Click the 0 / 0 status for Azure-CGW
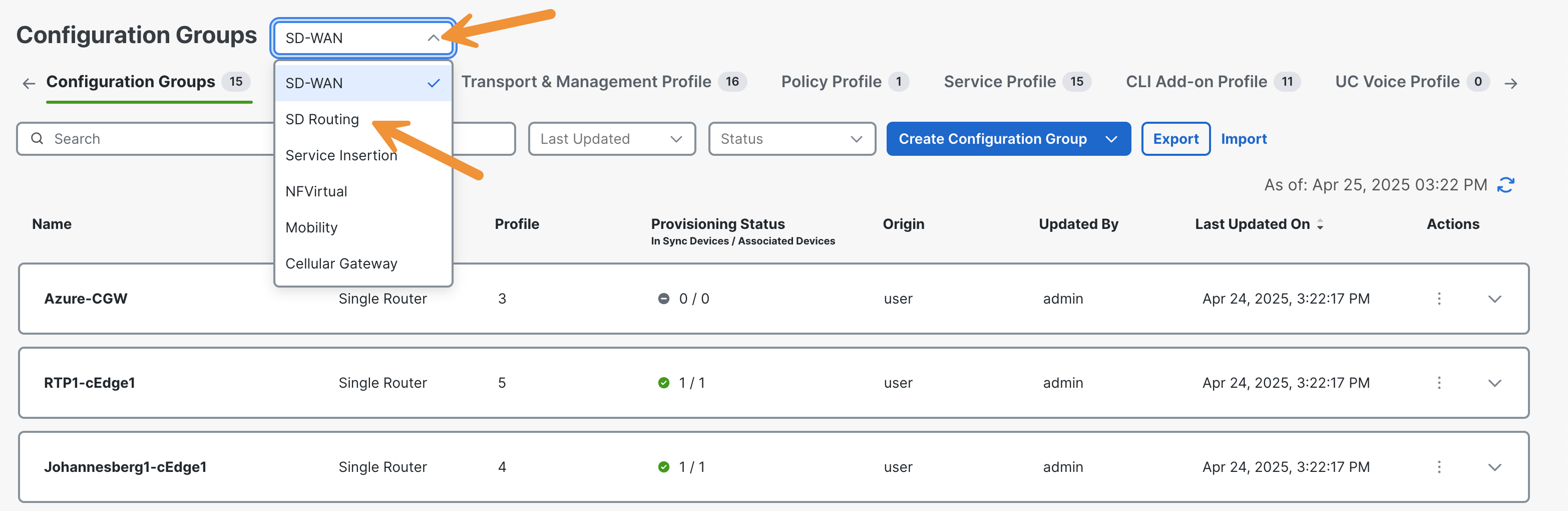 pos(694,299)
